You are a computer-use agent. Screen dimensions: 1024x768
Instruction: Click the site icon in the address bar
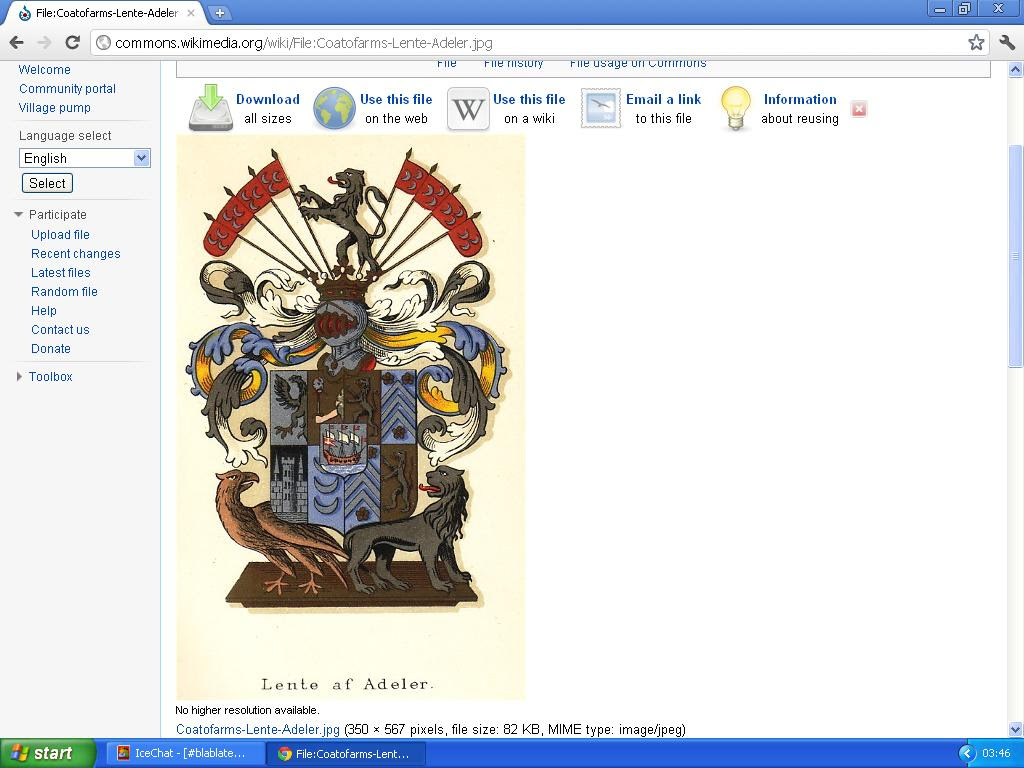click(x=103, y=43)
